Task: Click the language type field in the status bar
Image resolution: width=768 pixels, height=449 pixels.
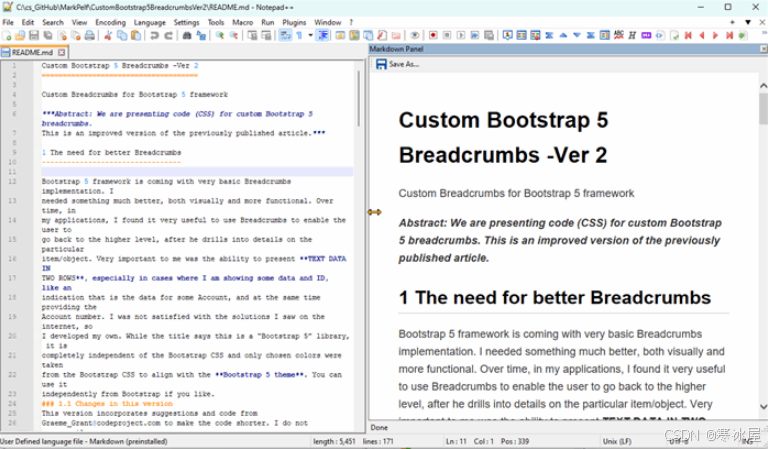Action: click(x=84, y=441)
